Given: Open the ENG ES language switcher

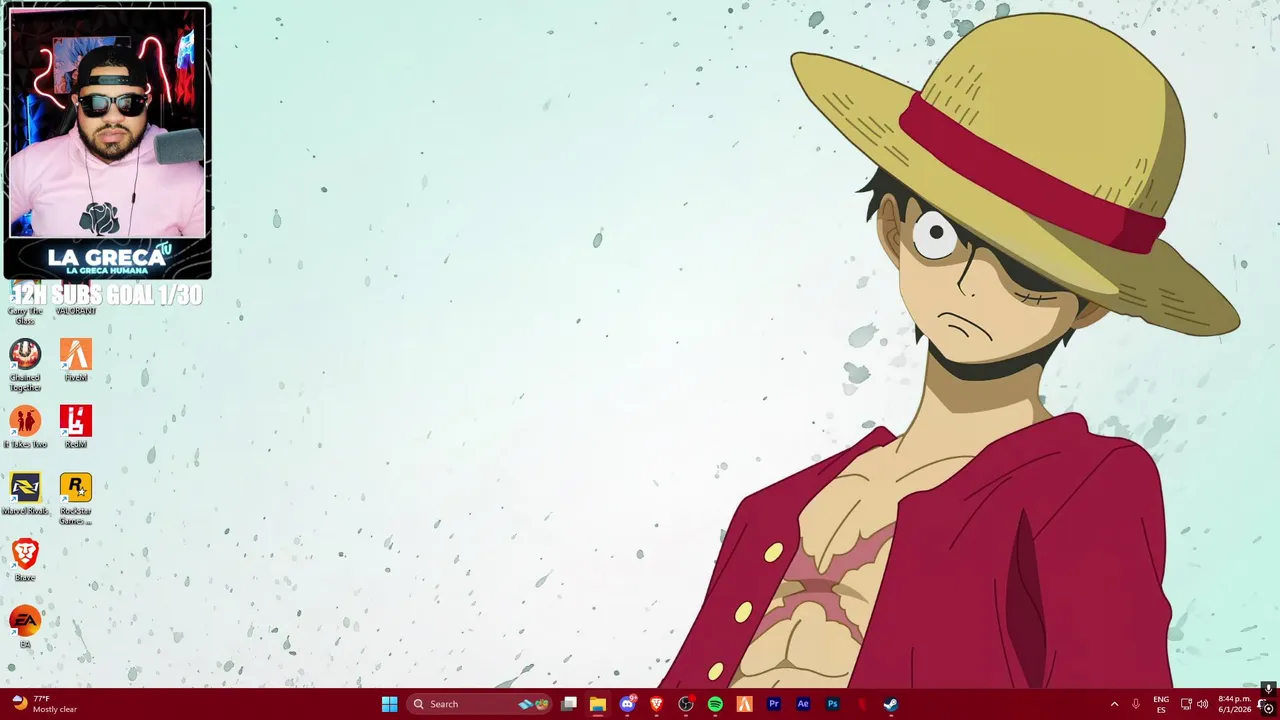Looking at the screenshot, I should pyautogui.click(x=1161, y=704).
